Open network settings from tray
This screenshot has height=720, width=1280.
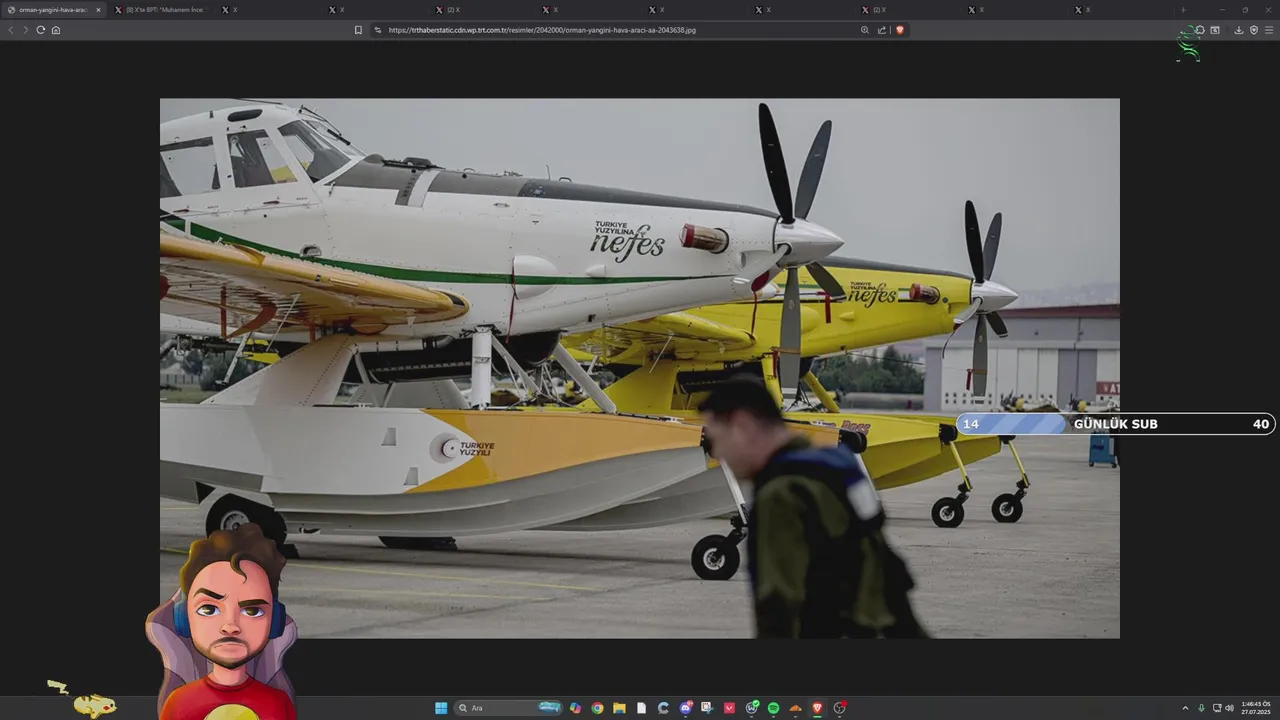coord(1216,708)
